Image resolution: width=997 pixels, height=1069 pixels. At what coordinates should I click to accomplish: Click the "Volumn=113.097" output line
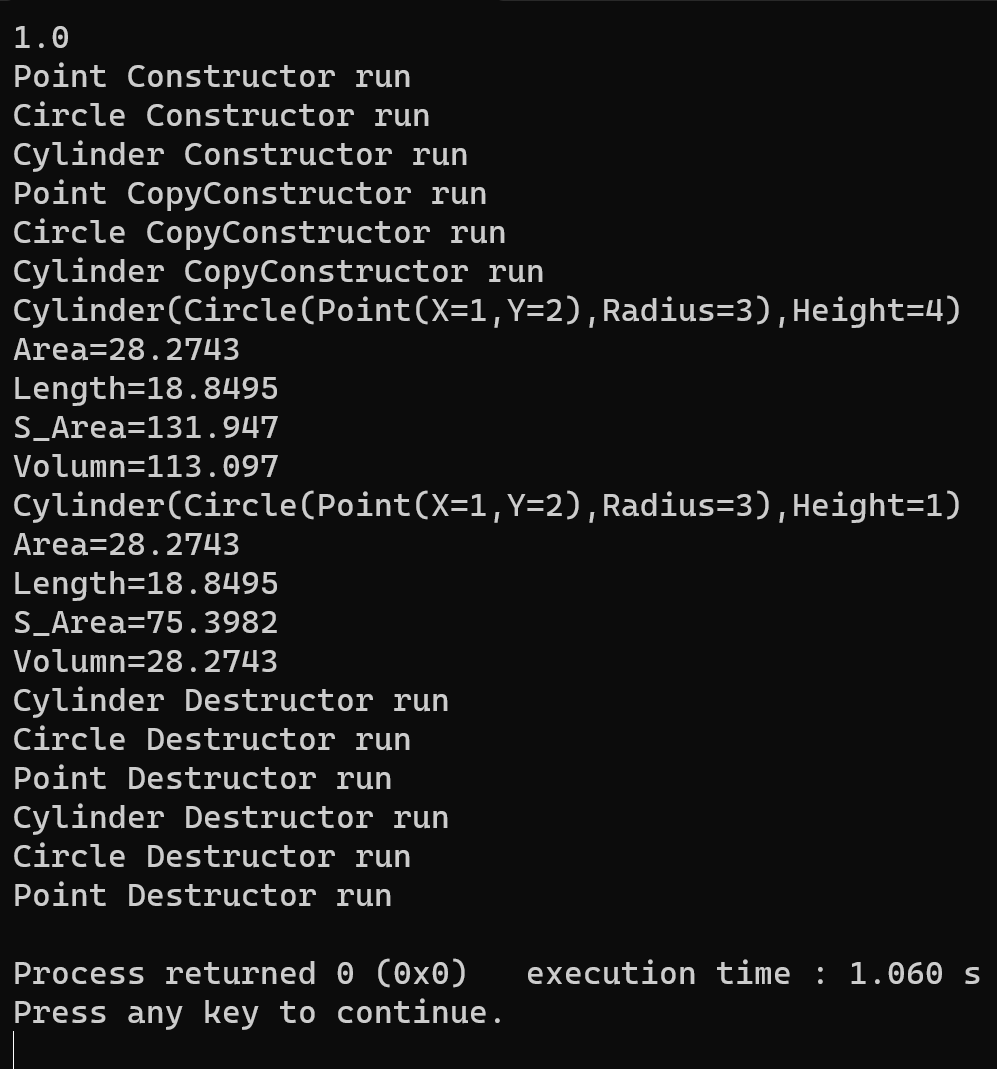(x=145, y=467)
